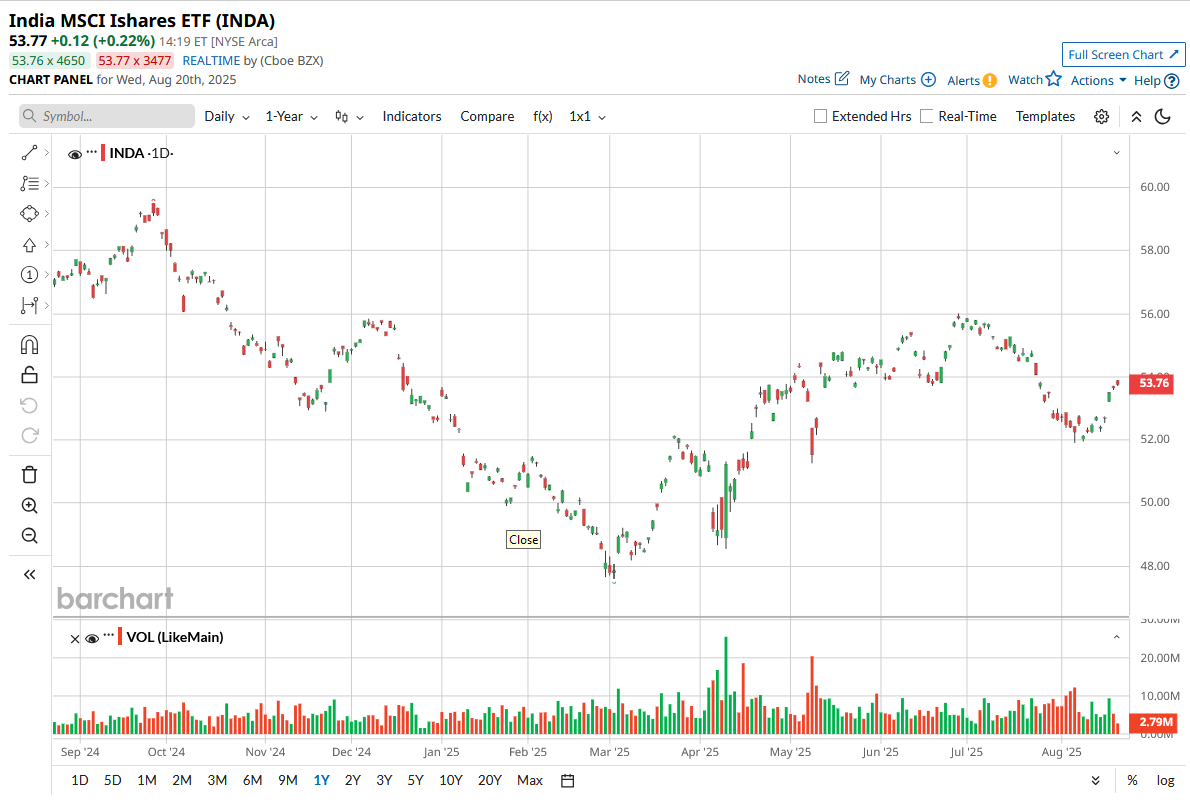Select the 3M time range
The height and width of the screenshot is (806, 1190).
[217, 781]
